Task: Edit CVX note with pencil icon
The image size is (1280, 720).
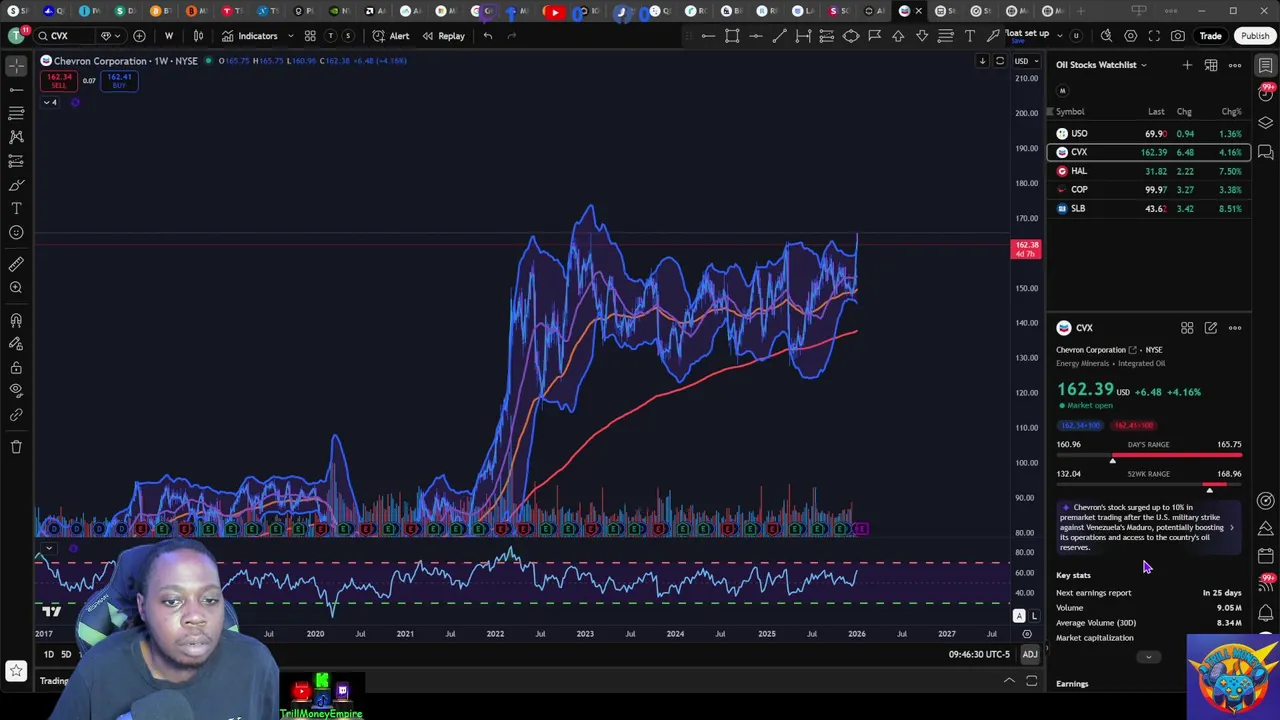Action: click(x=1211, y=328)
